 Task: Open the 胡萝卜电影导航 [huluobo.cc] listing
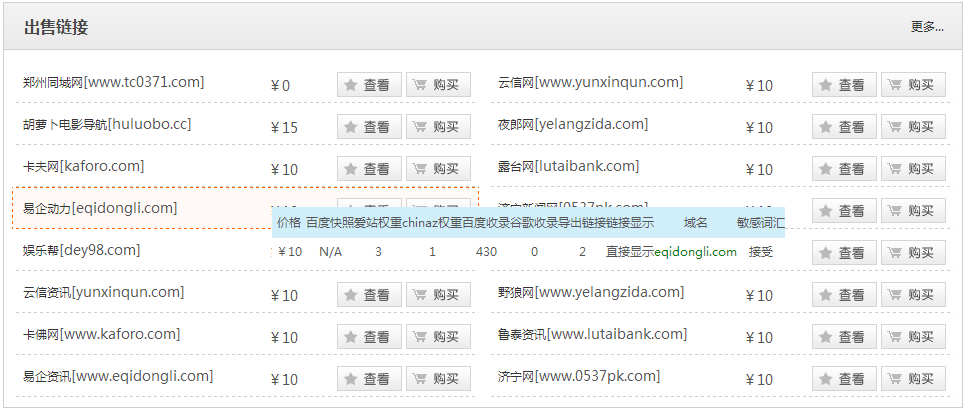[107, 125]
